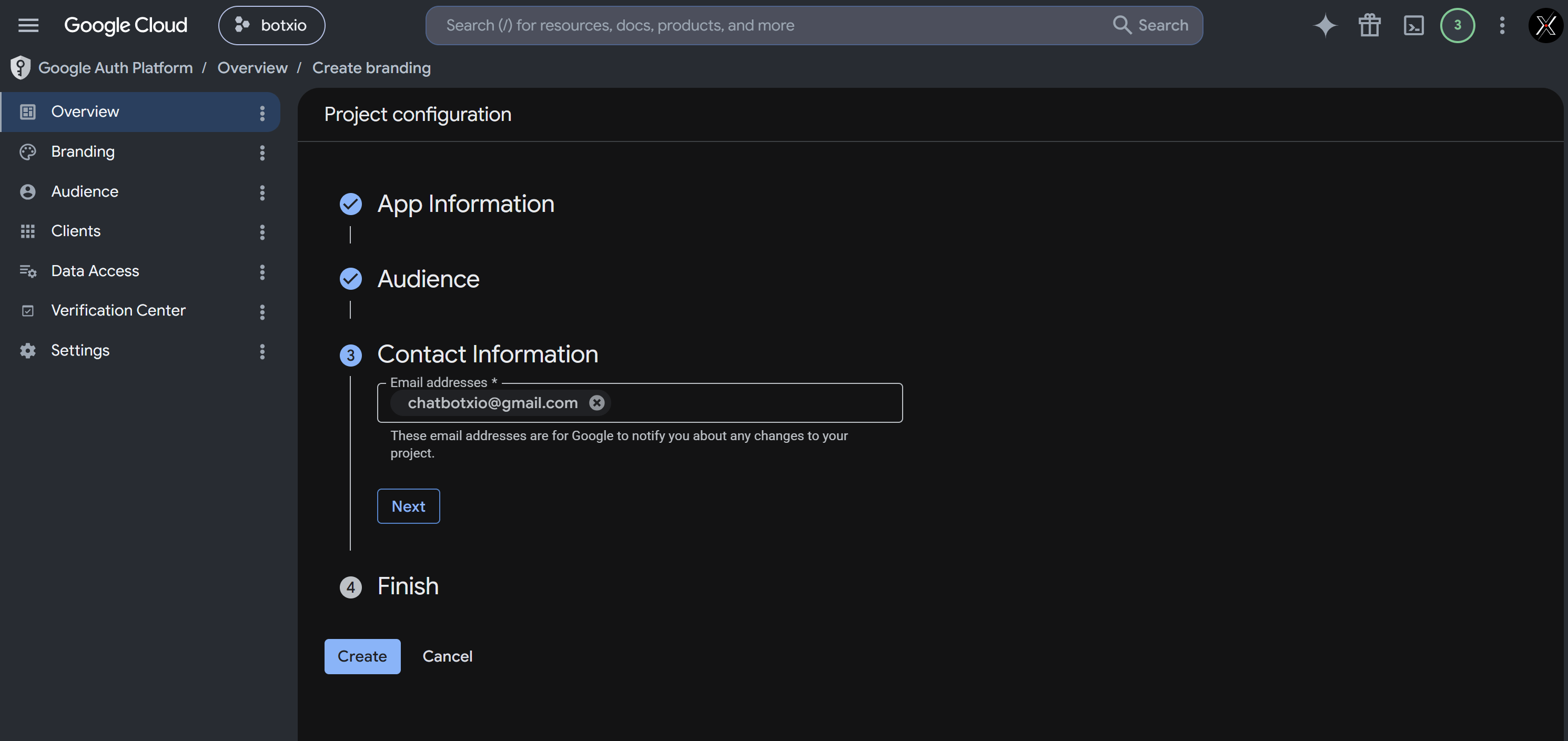Open Settings in the sidebar
The width and height of the screenshot is (1568, 741).
tap(140, 350)
